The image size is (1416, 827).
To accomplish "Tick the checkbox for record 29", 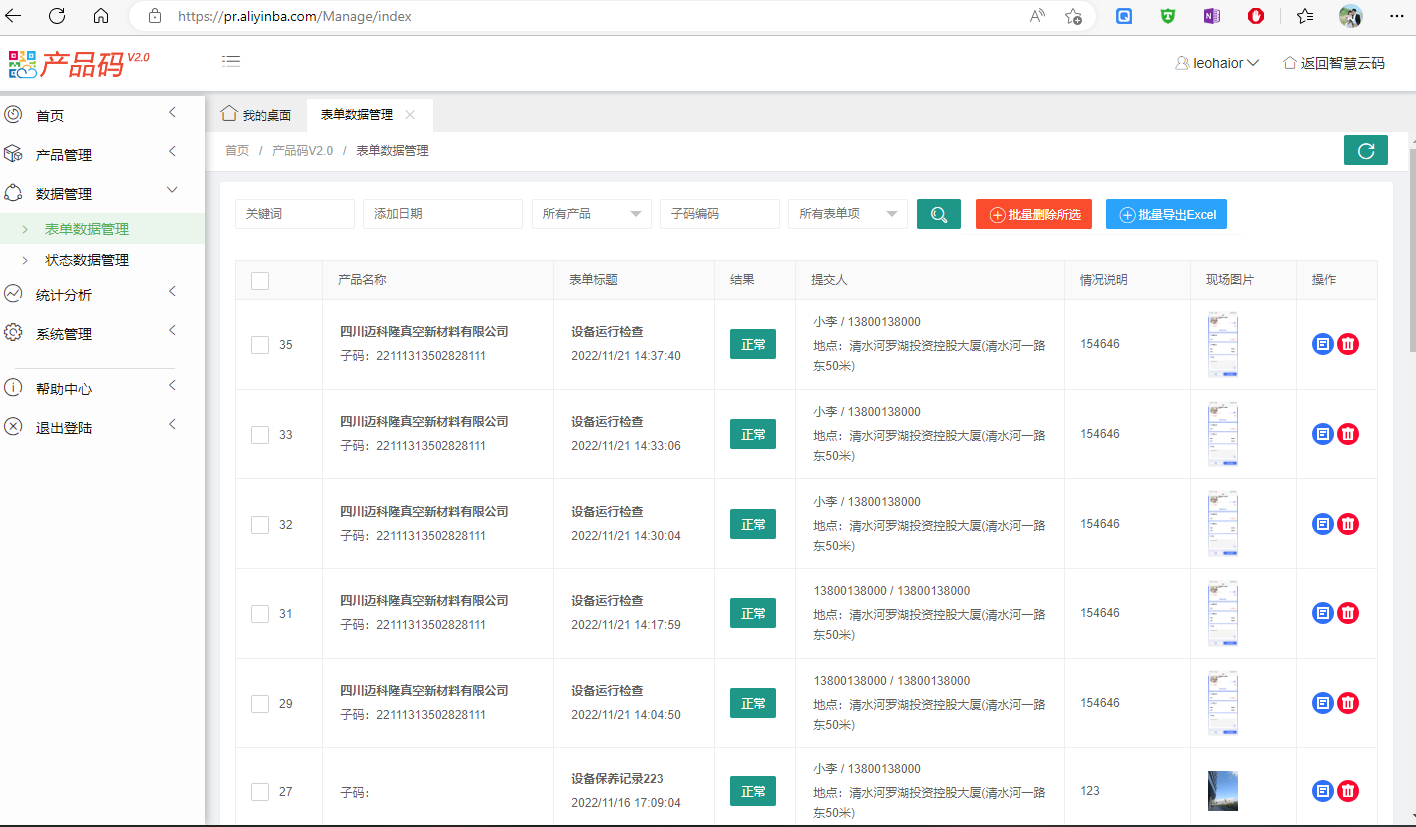I will pyautogui.click(x=260, y=704).
